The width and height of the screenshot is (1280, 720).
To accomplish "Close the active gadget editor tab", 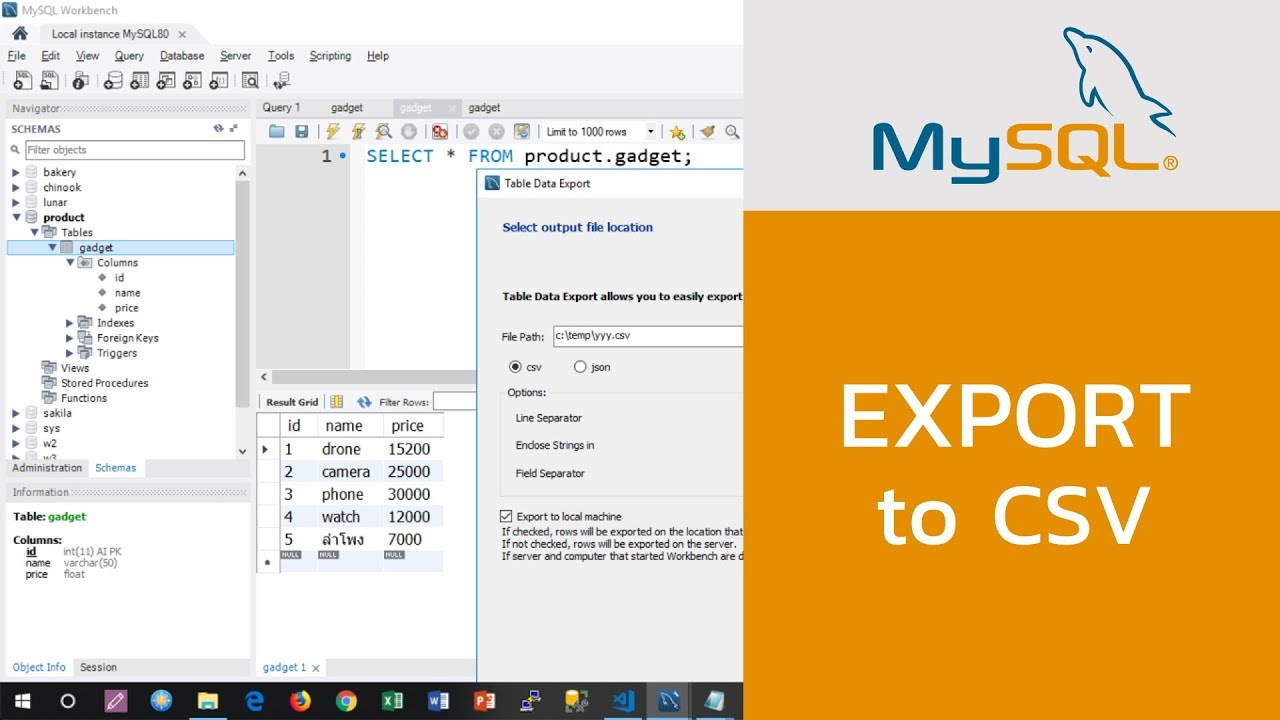I will 452,108.
